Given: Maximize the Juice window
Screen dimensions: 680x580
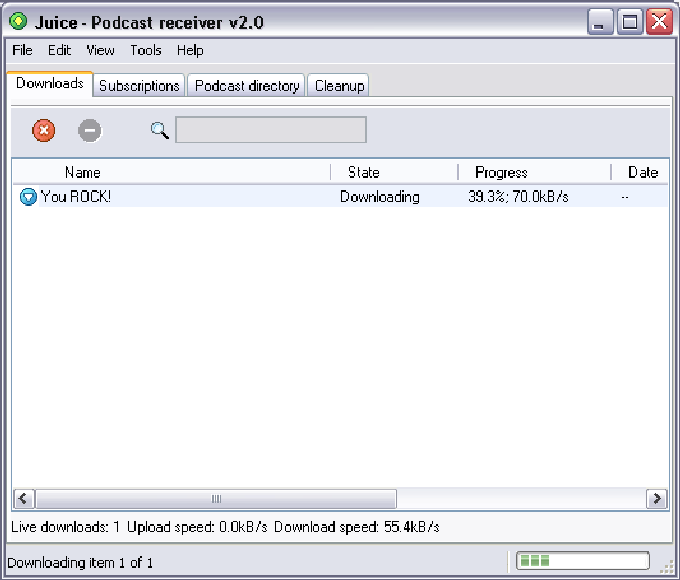Looking at the screenshot, I should pyautogui.click(x=630, y=22).
